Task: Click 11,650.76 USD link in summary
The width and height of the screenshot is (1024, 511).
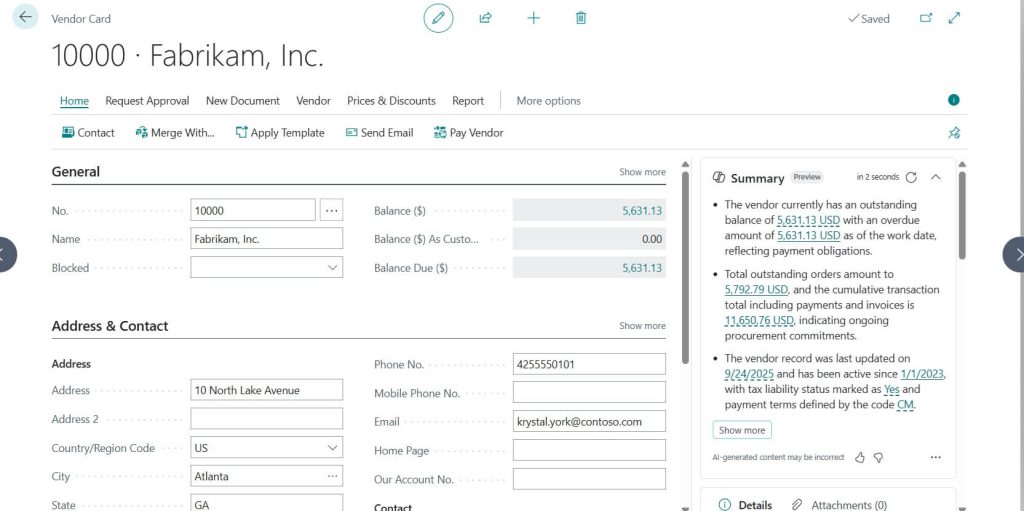Action: point(759,320)
